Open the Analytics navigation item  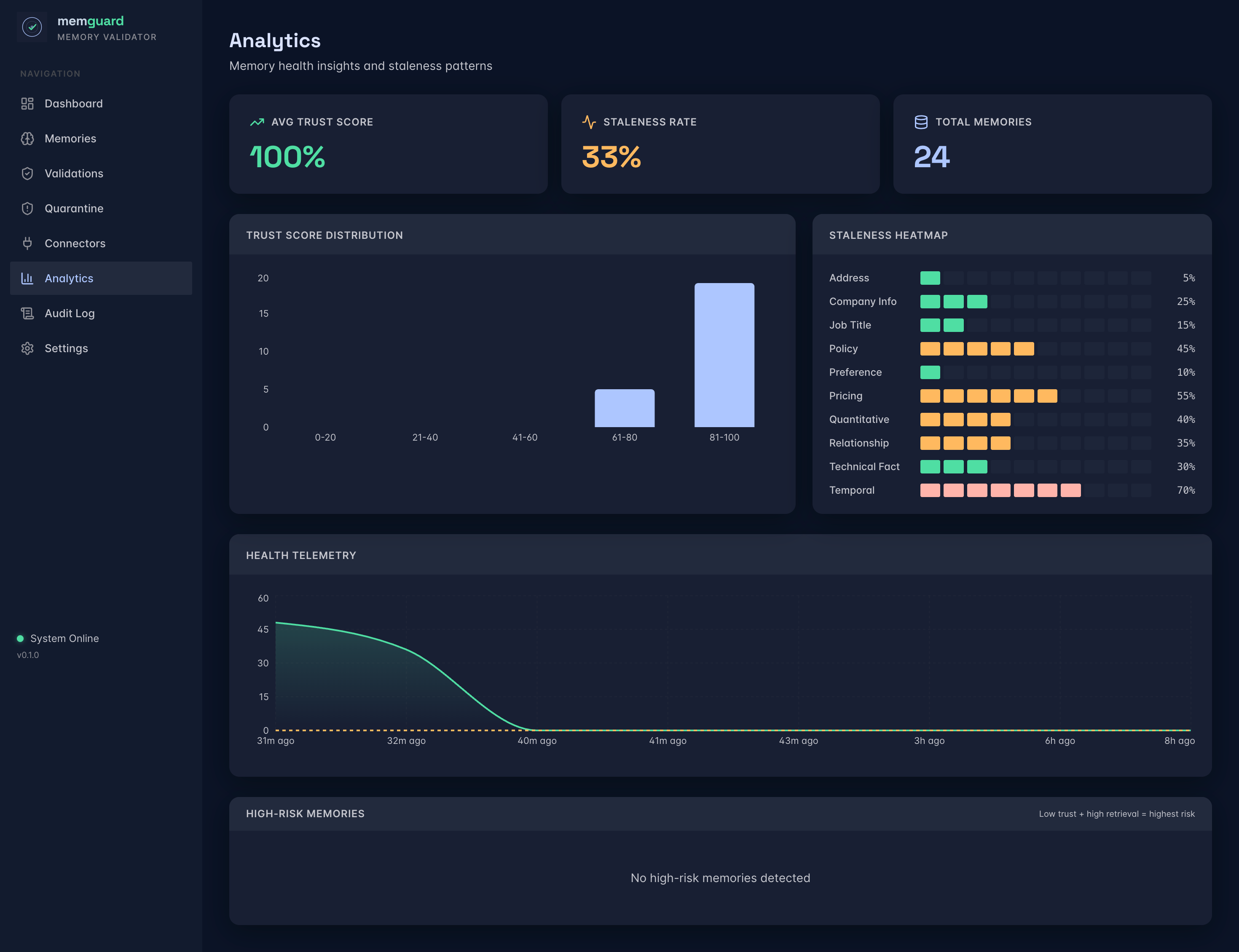coord(69,278)
